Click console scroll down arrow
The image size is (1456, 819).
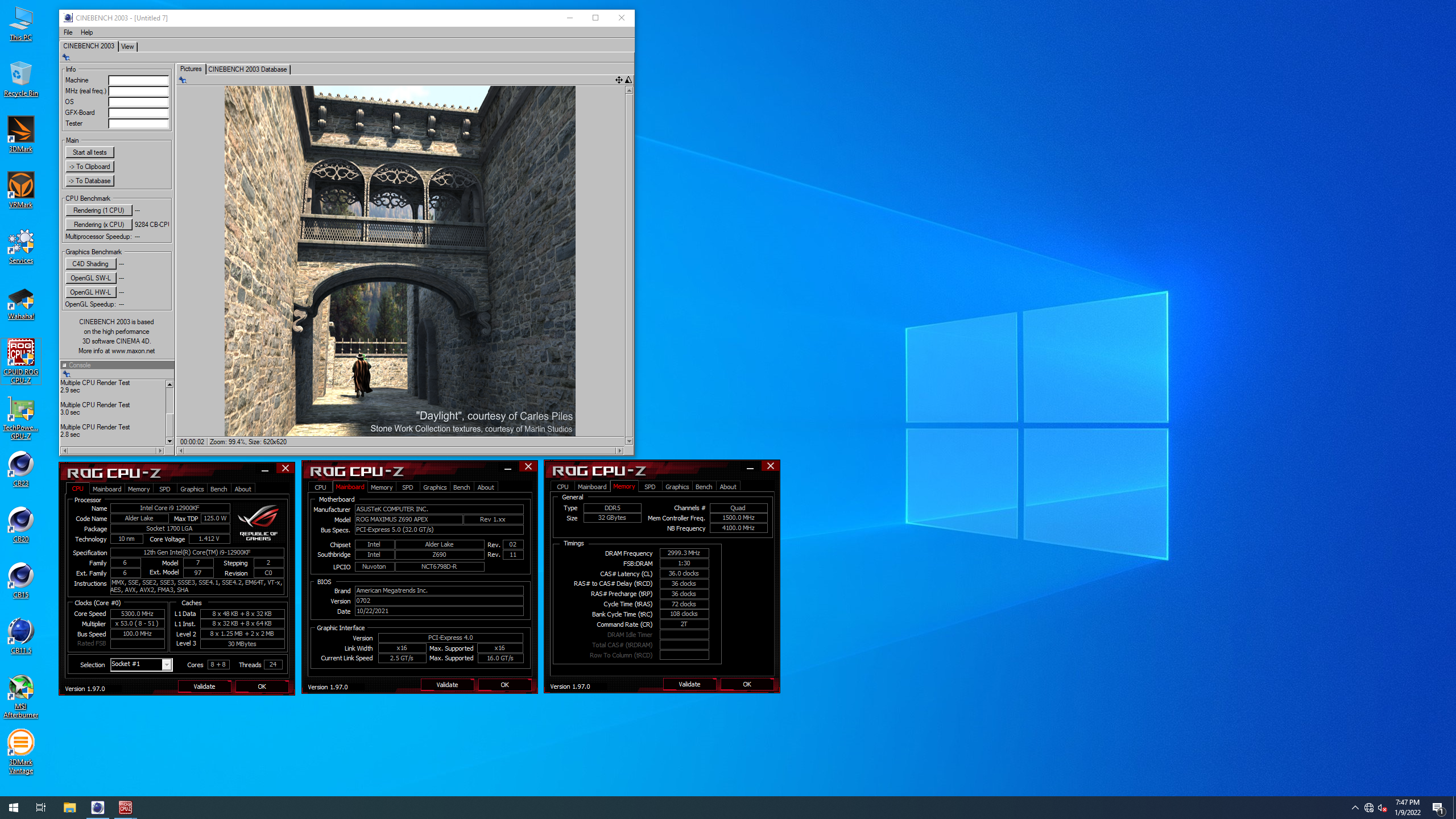[x=169, y=441]
